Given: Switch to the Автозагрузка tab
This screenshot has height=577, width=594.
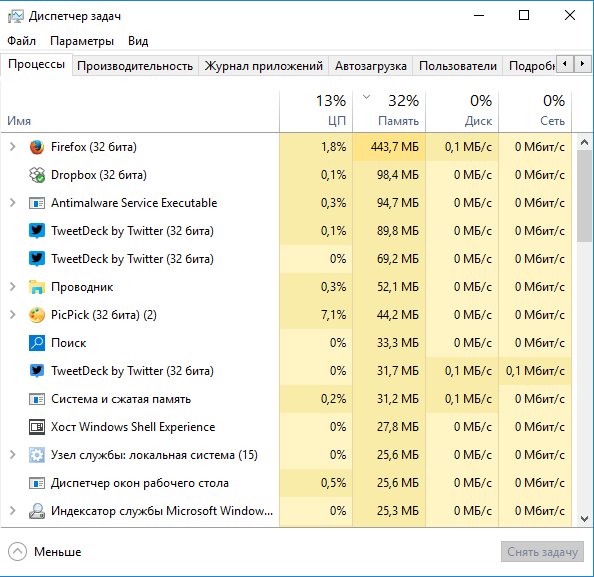Looking at the screenshot, I should pyautogui.click(x=370, y=66).
